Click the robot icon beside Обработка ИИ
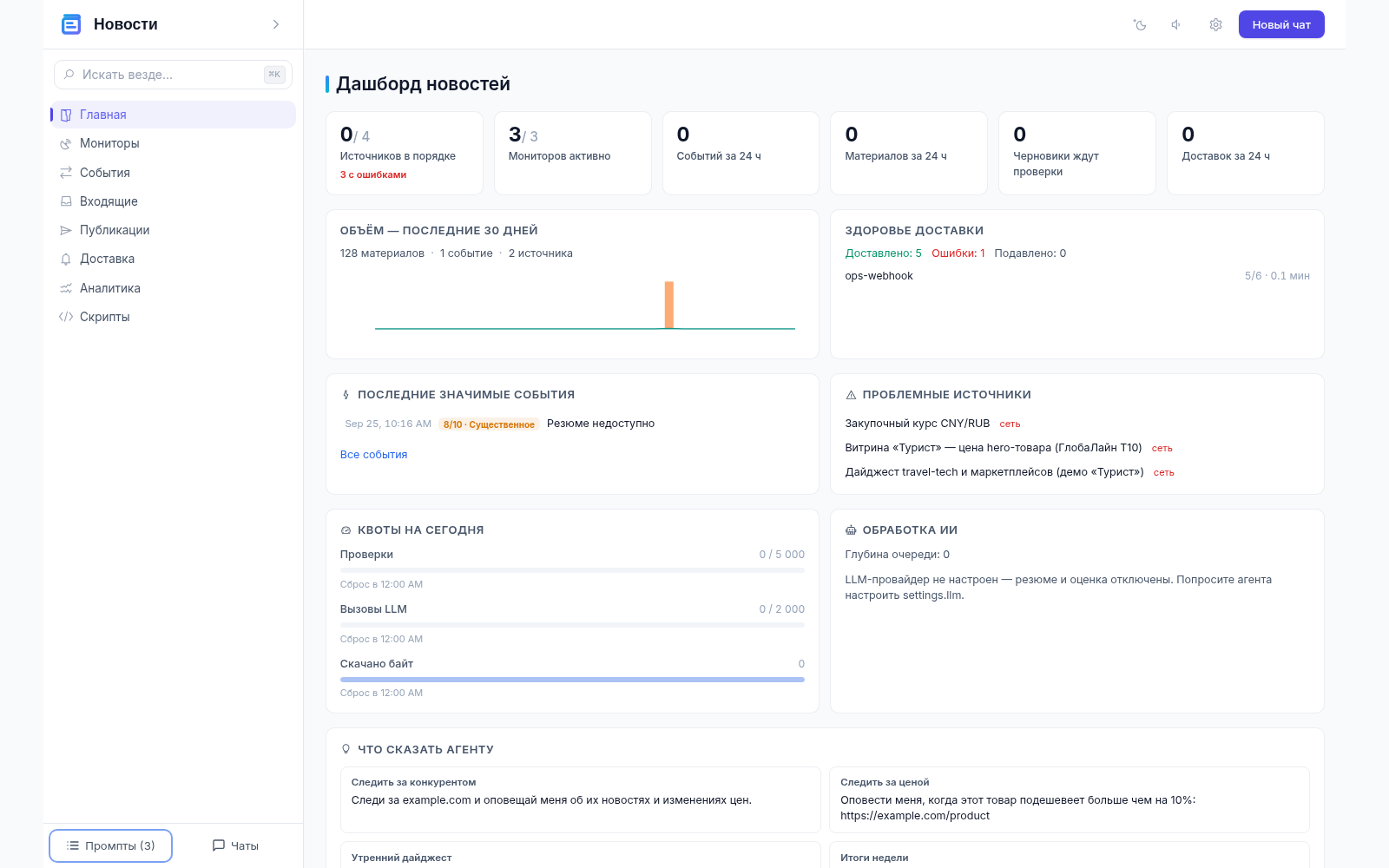The width and height of the screenshot is (1389, 868). [851, 530]
